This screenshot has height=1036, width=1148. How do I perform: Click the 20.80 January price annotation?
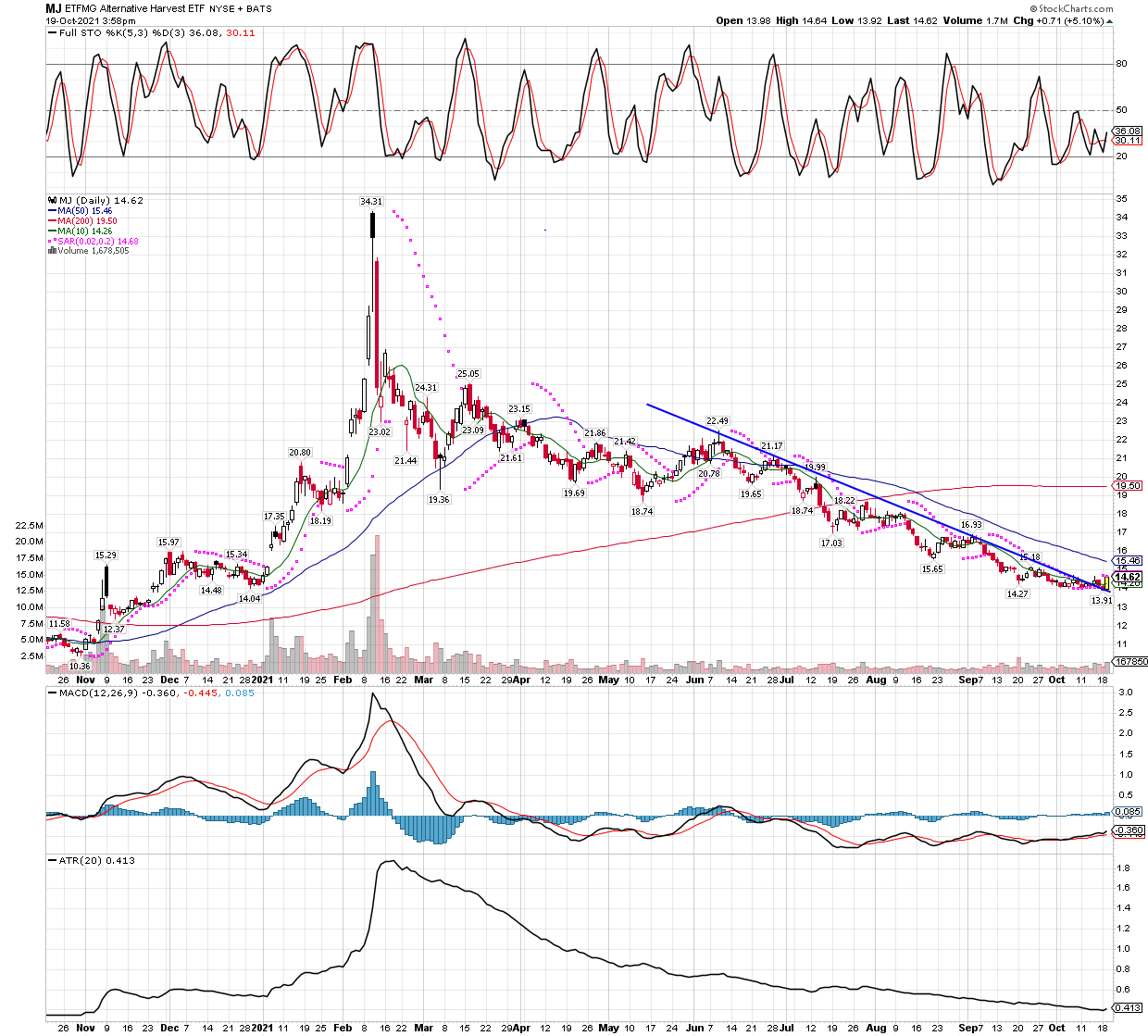point(300,453)
